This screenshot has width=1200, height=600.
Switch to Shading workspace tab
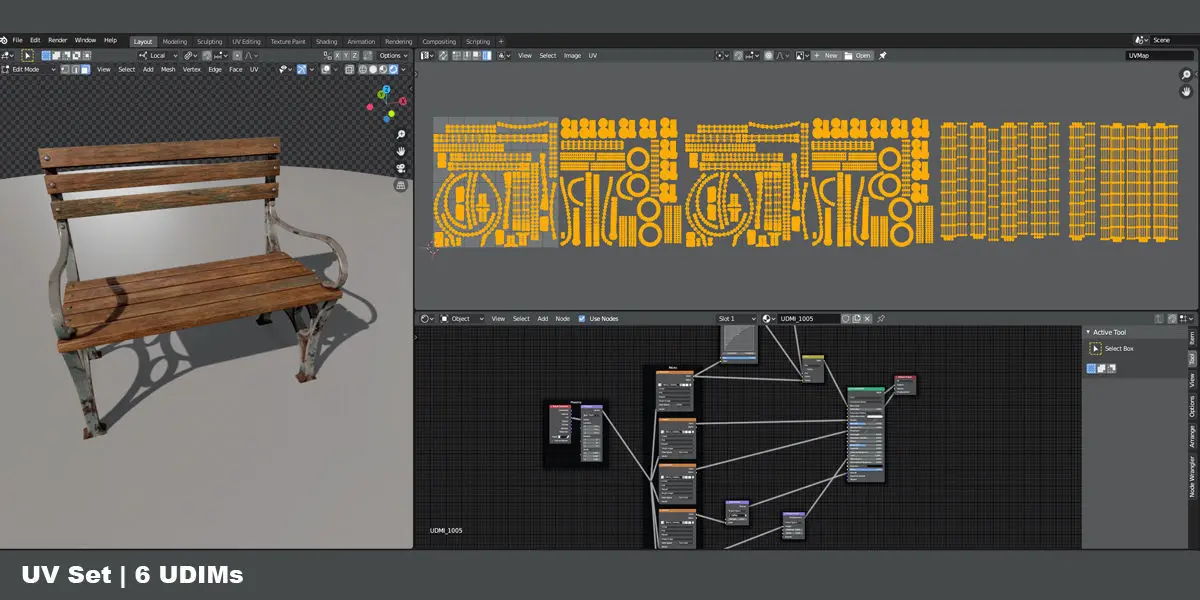326,41
